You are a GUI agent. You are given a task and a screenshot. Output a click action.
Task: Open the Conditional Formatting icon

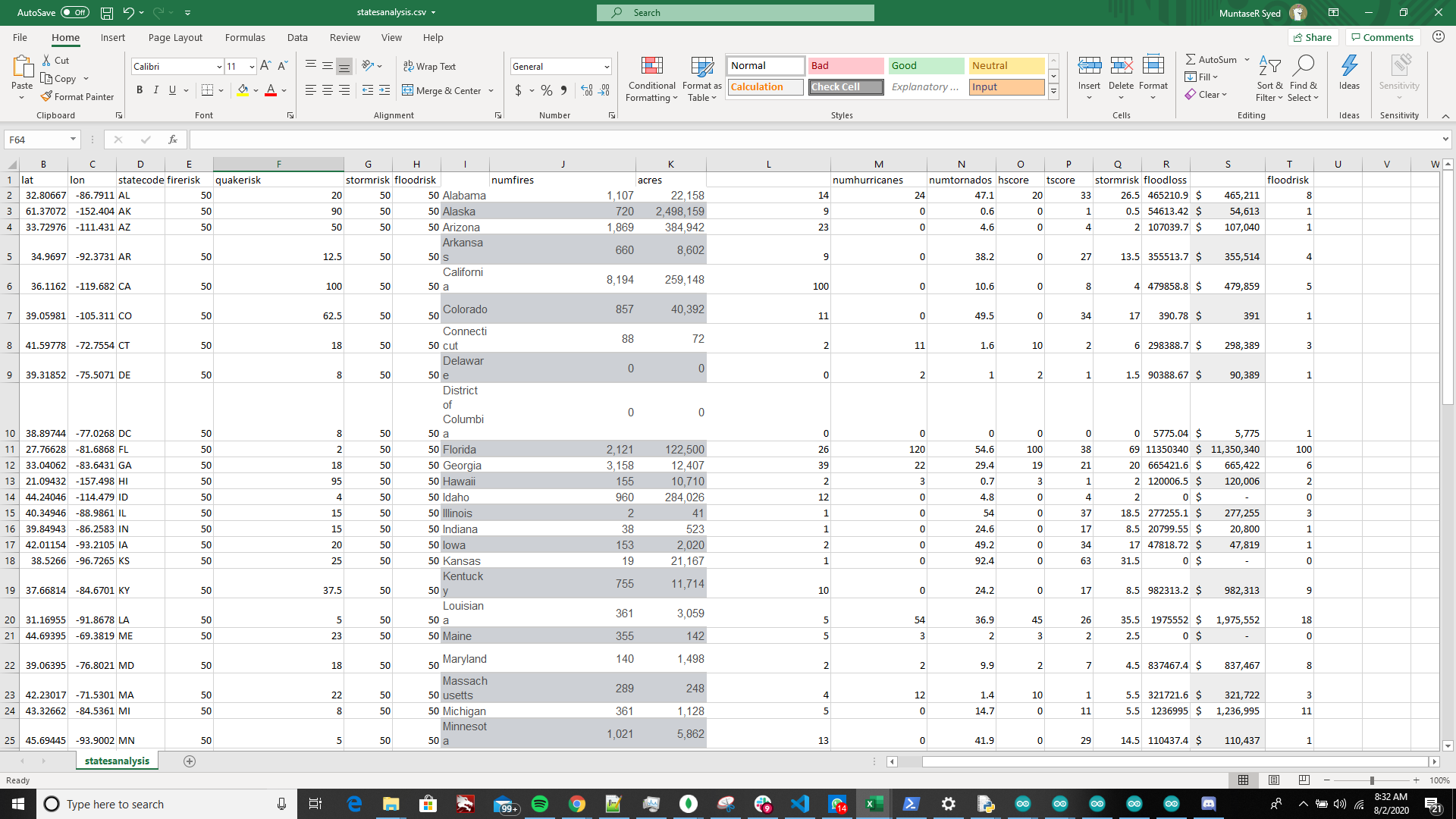(x=651, y=67)
